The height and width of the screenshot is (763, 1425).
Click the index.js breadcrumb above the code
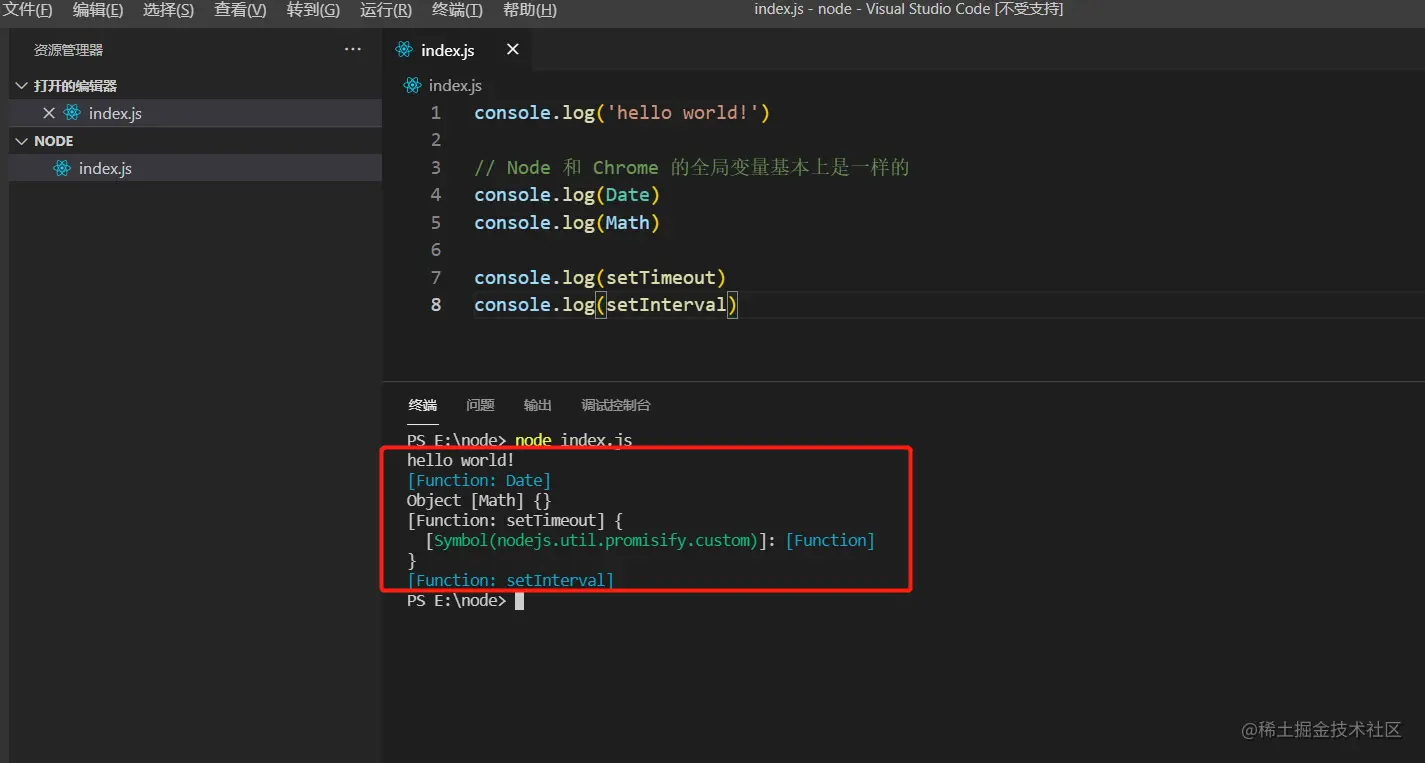tap(455, 86)
